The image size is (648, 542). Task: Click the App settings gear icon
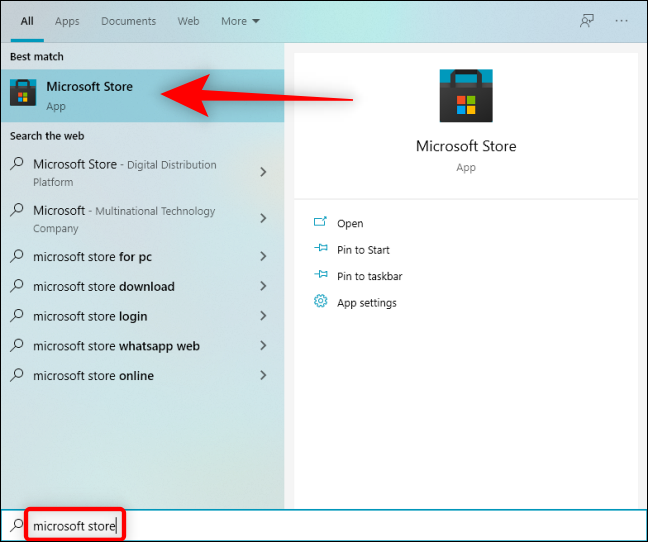(x=320, y=301)
